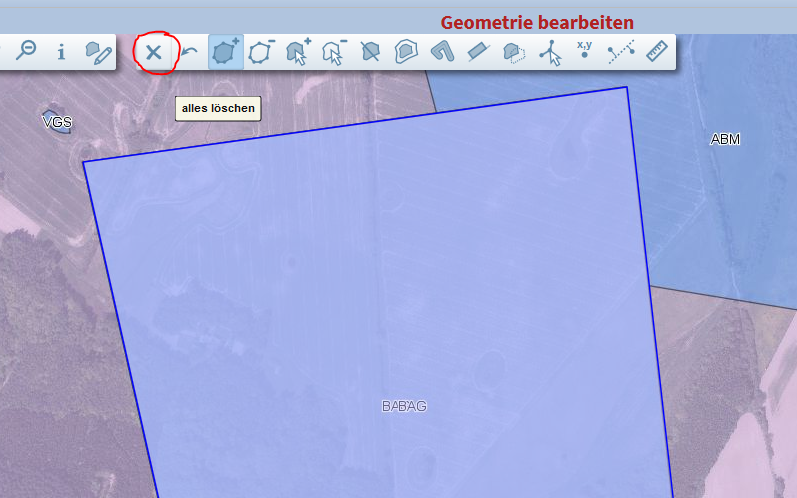Click the polygon edit pencil icon

(x=97, y=52)
